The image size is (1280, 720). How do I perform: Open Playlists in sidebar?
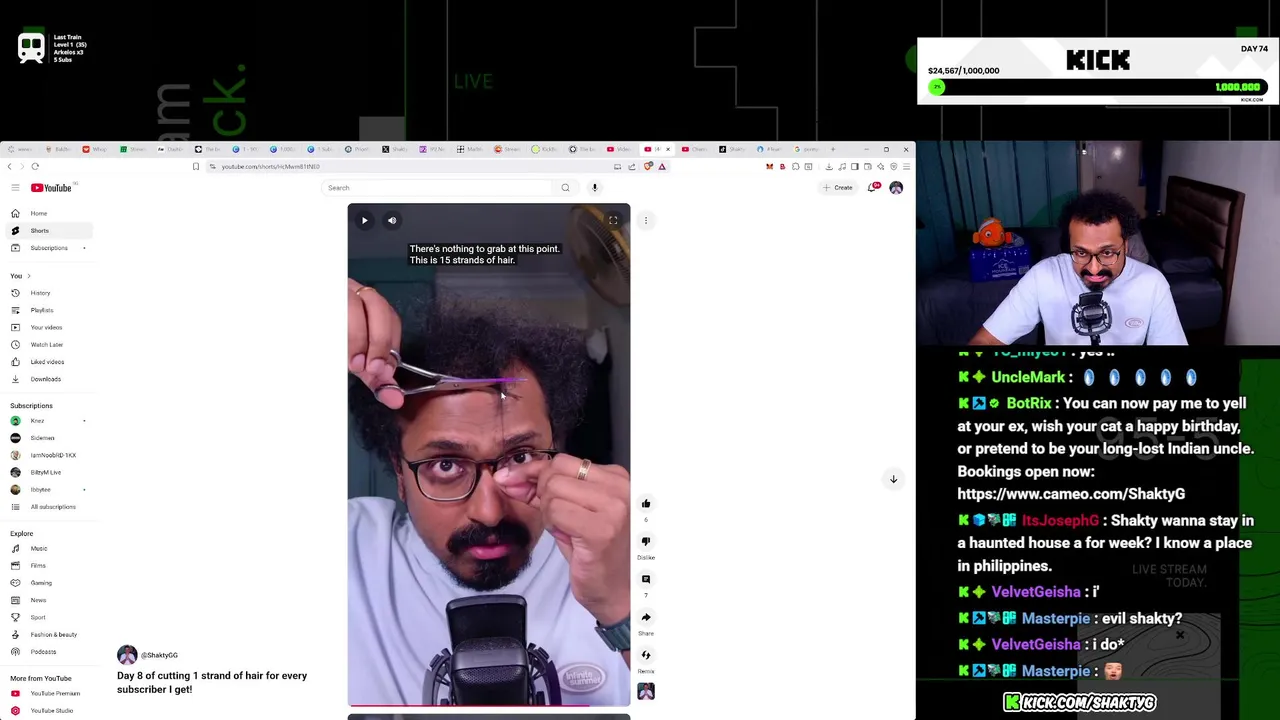pyautogui.click(x=47, y=310)
